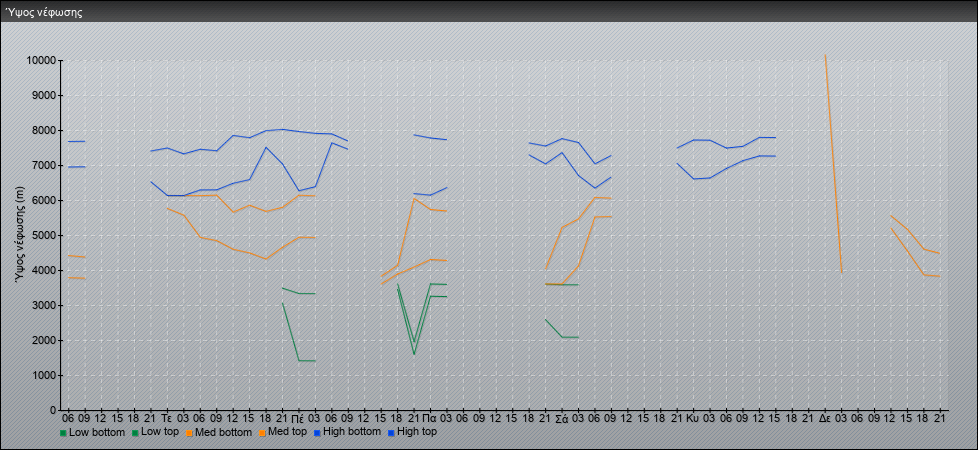Viewport: 978px width, 450px height.
Task: Click the 6000 y-axis label
Action: tap(44, 200)
